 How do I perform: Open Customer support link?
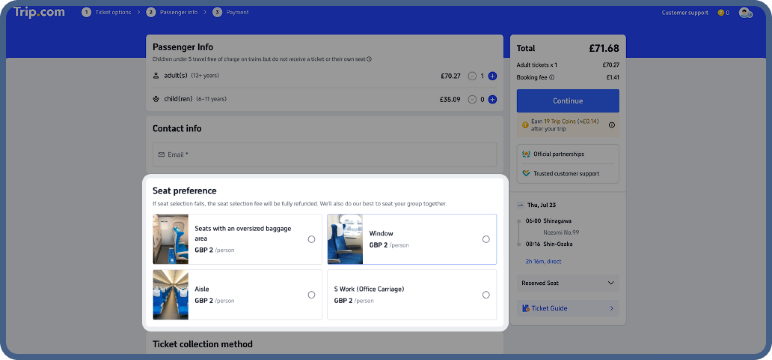click(x=685, y=13)
